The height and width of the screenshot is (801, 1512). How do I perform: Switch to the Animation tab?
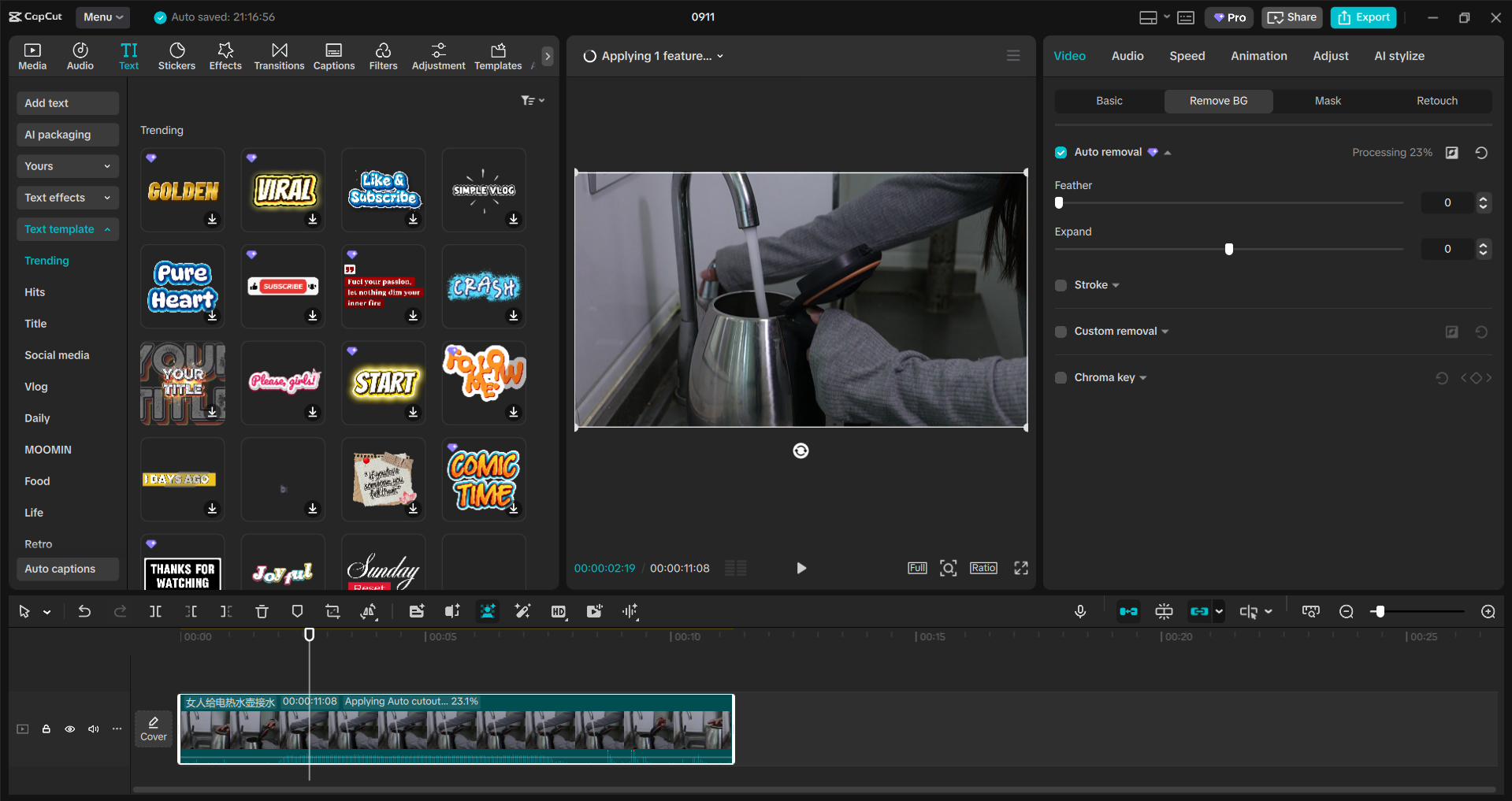(x=1258, y=56)
